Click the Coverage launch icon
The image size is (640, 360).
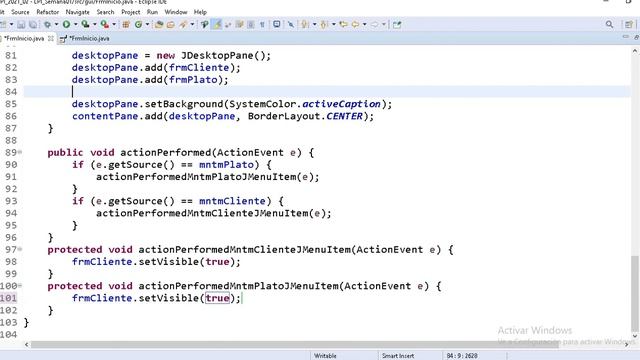click(x=85, y=24)
